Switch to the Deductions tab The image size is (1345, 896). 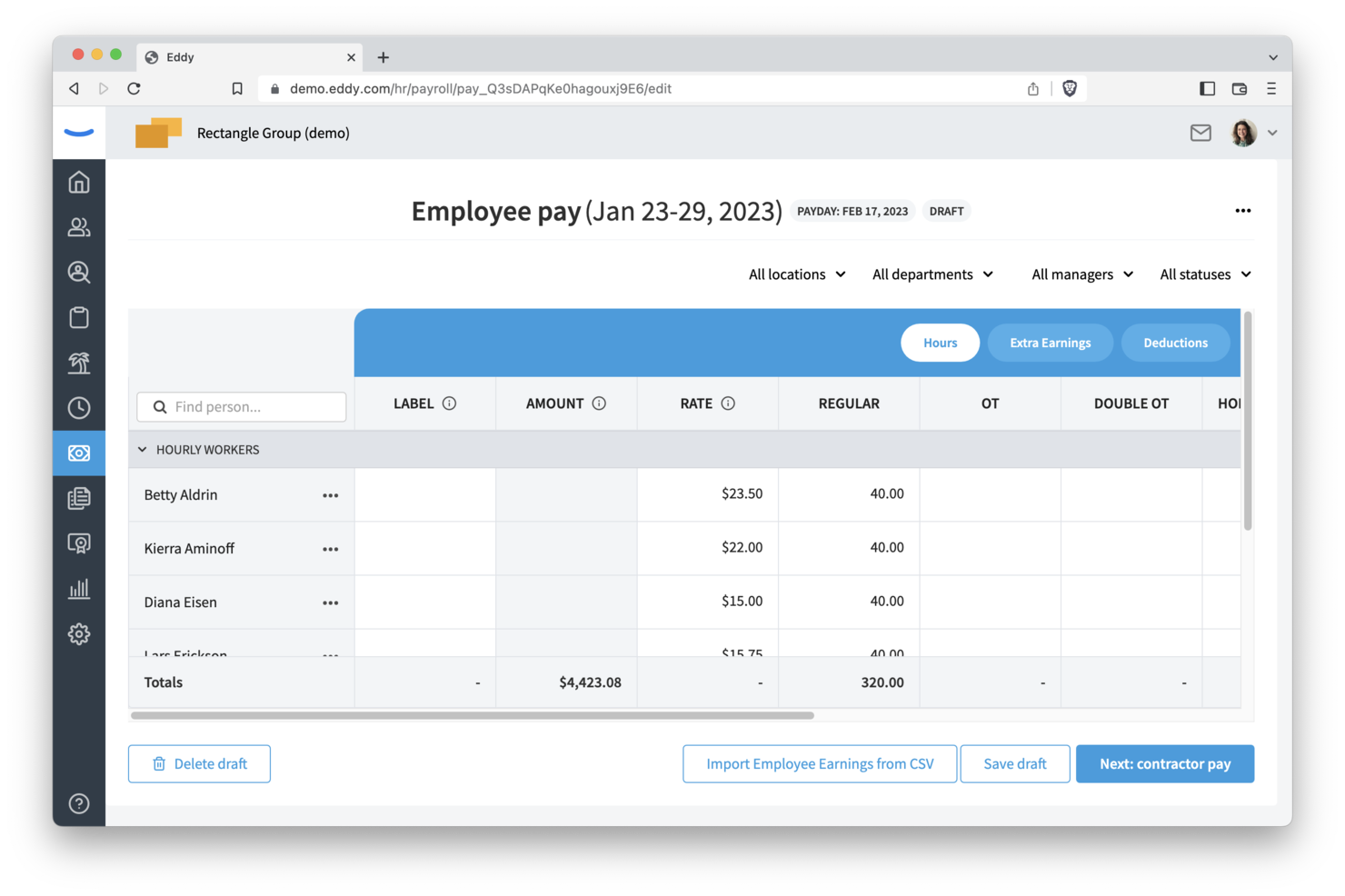pos(1175,343)
